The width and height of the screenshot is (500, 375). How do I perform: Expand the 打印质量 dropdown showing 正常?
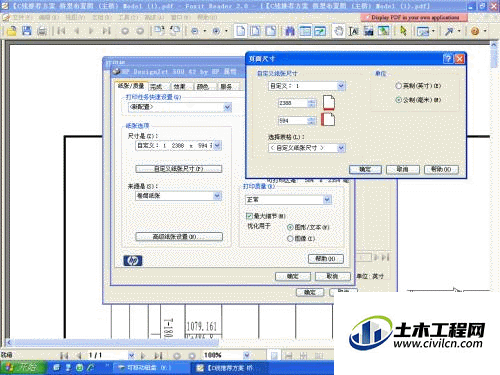(327, 200)
